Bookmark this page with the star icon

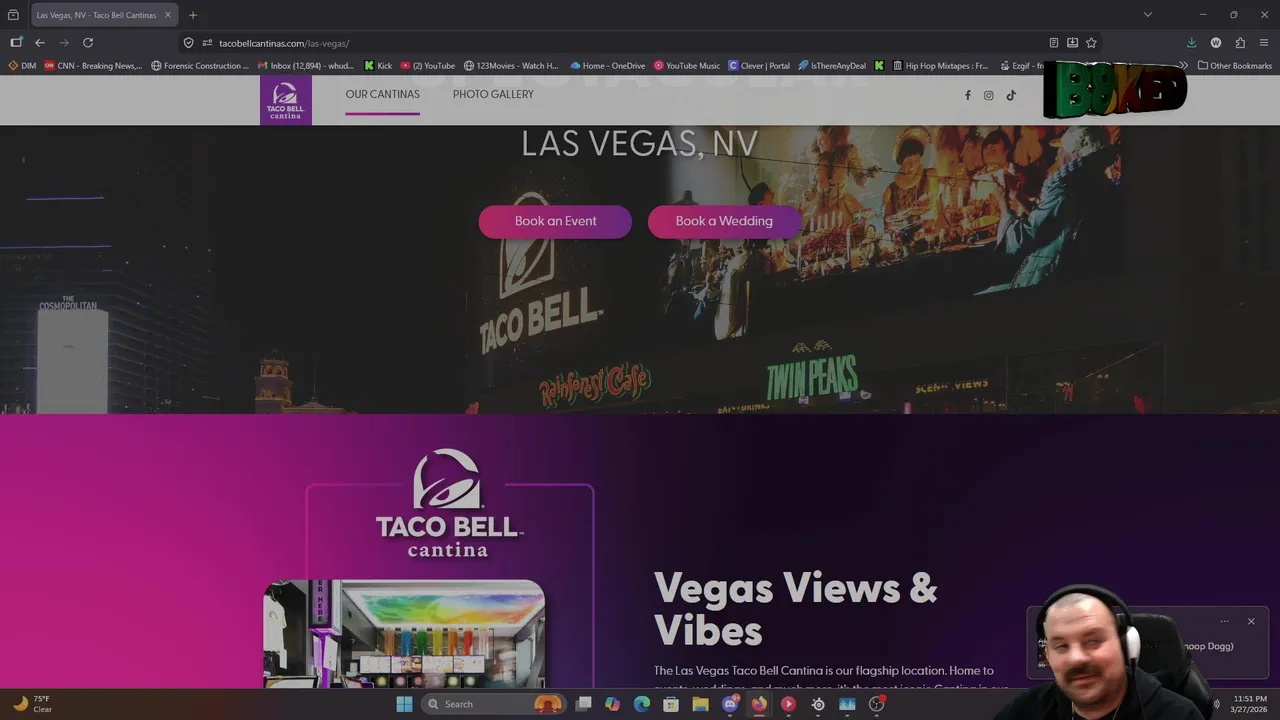[x=1091, y=43]
